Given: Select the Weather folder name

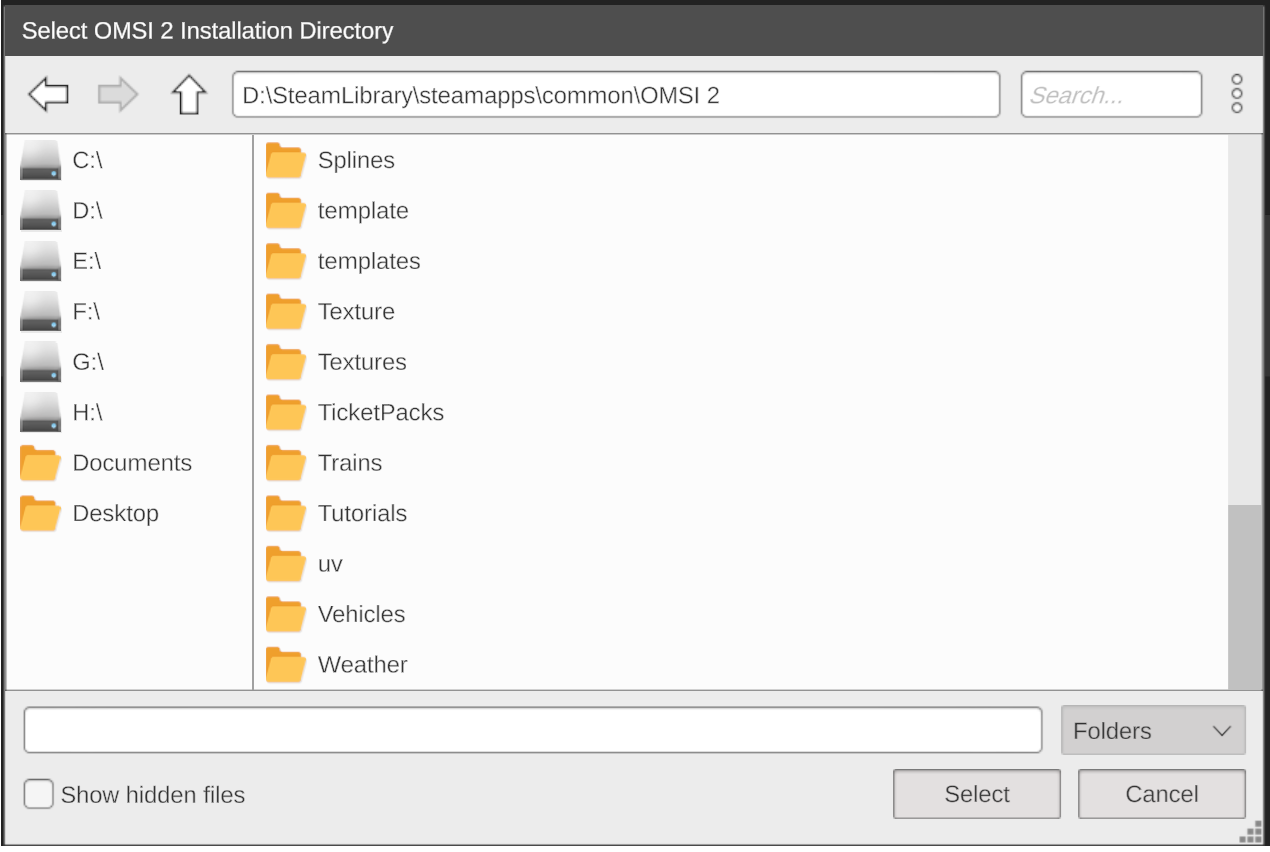Looking at the screenshot, I should tap(362, 664).
